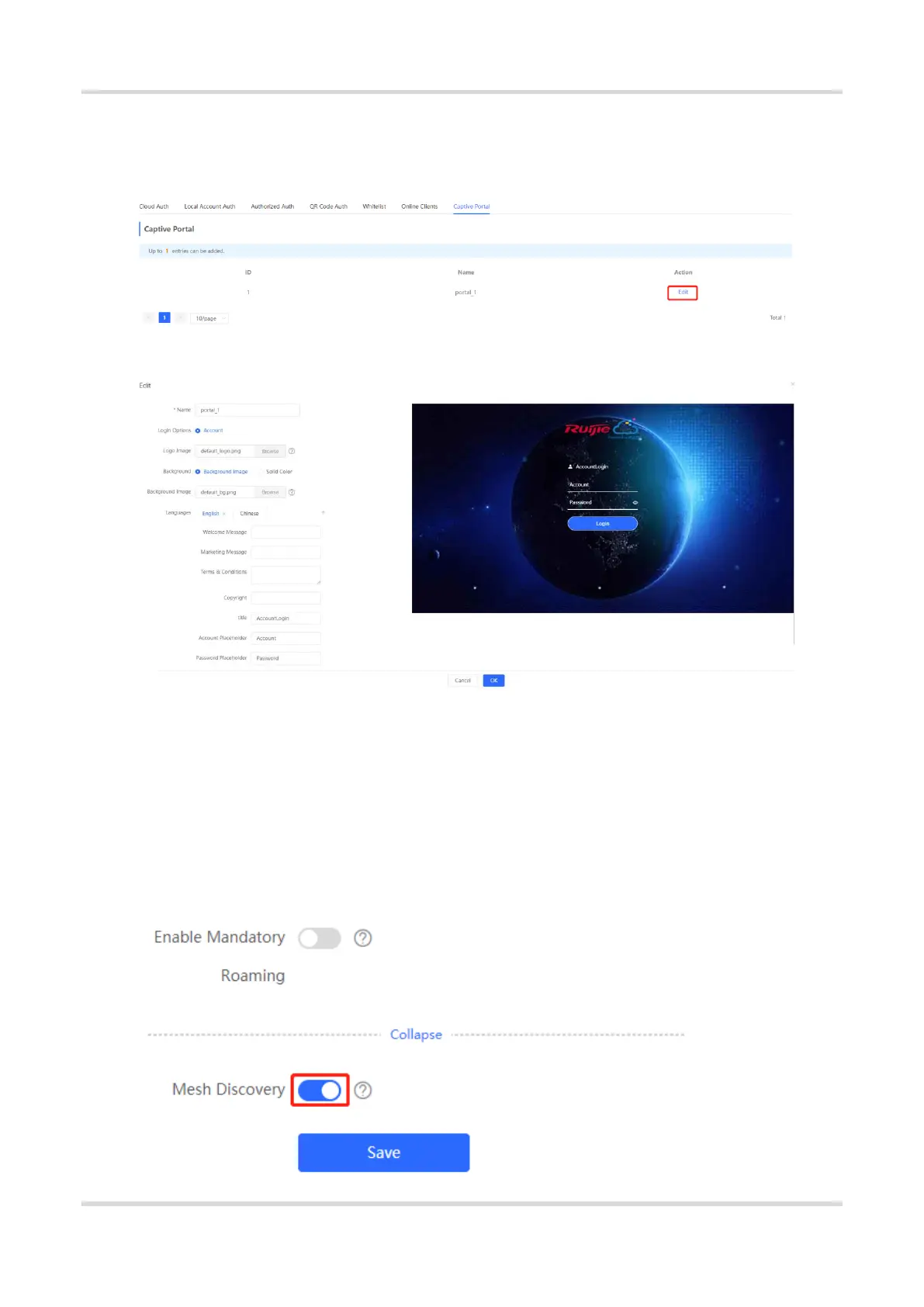
Task: Switch to Cloud Auth tab
Action: coord(154,206)
